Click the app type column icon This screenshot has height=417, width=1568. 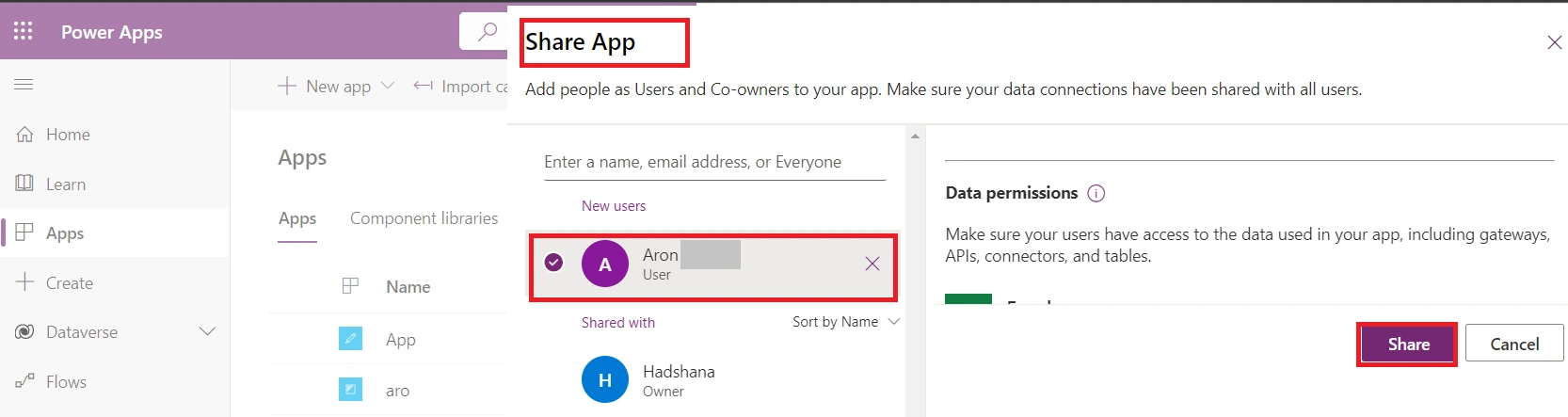click(350, 286)
